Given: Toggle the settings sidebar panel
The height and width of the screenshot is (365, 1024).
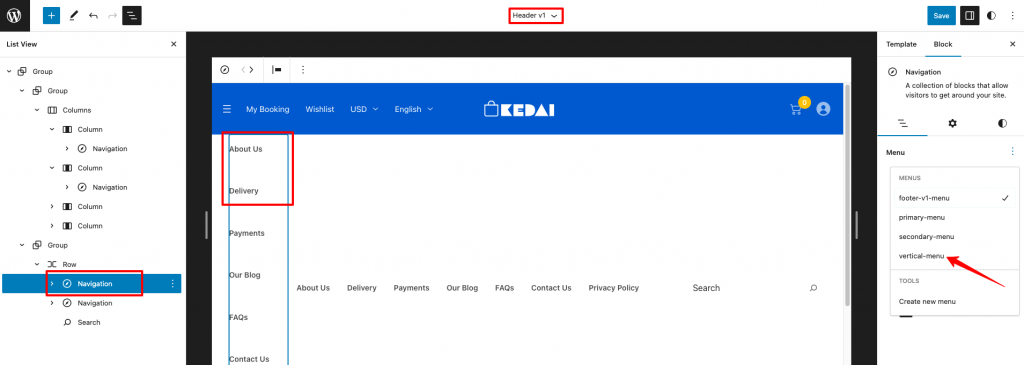Looking at the screenshot, I should coord(970,16).
